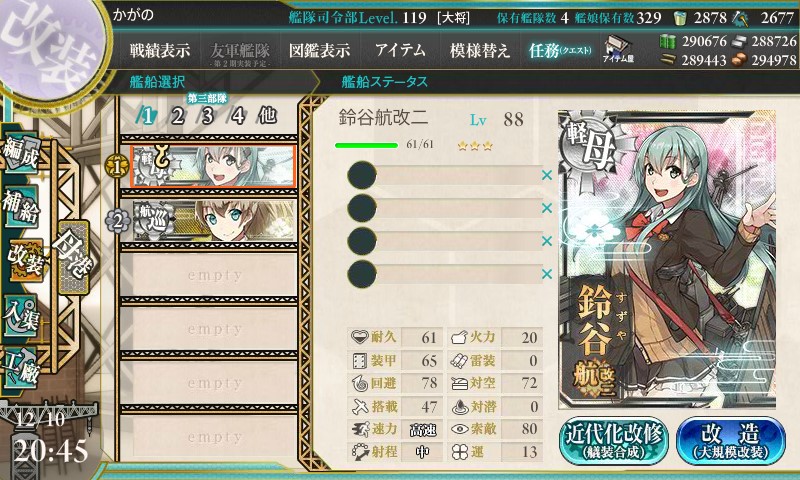The height and width of the screenshot is (480, 800).
Task: Click the 近代化改修 modernization button
Action: (x=614, y=441)
